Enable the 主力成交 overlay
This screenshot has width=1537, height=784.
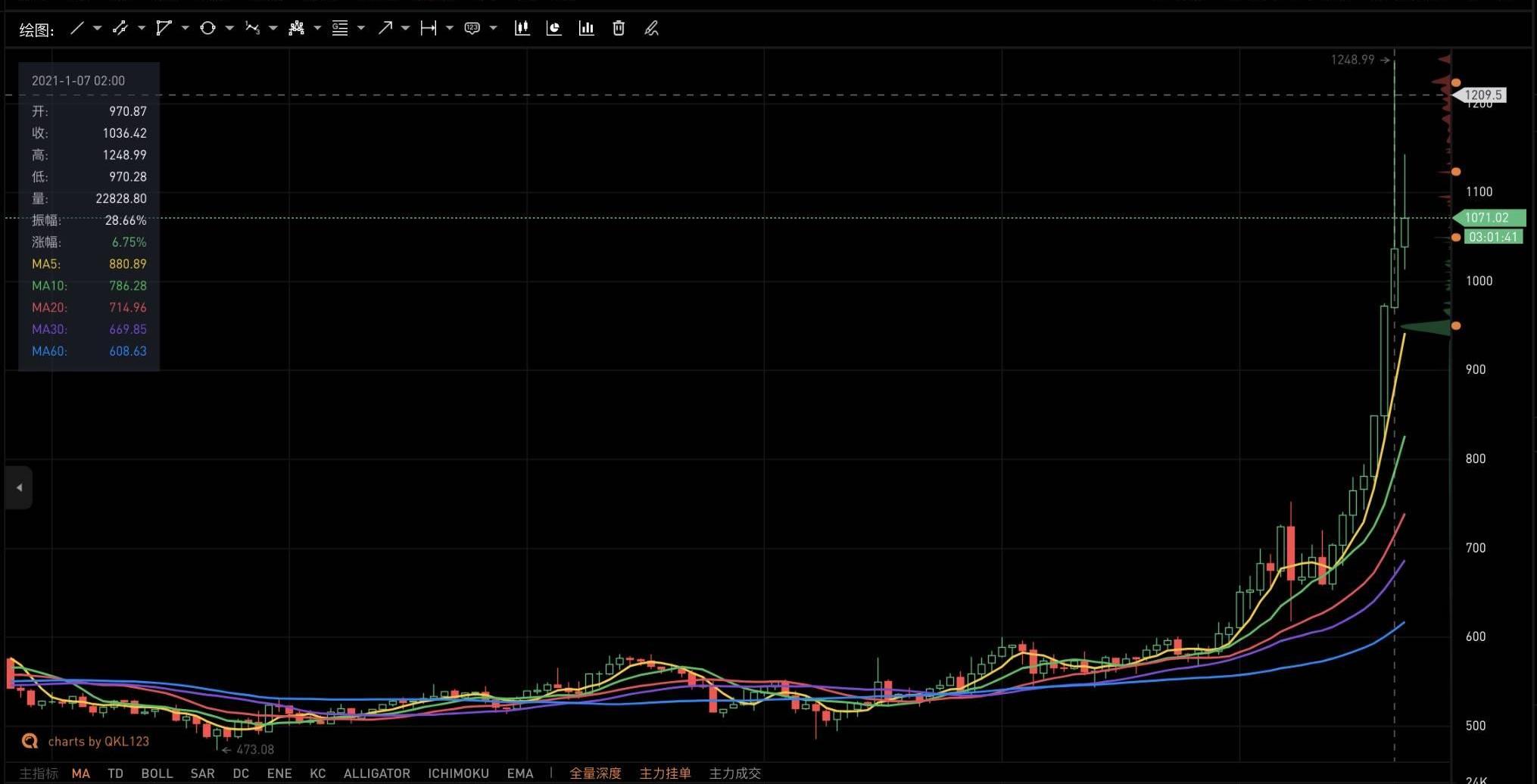[x=734, y=773]
